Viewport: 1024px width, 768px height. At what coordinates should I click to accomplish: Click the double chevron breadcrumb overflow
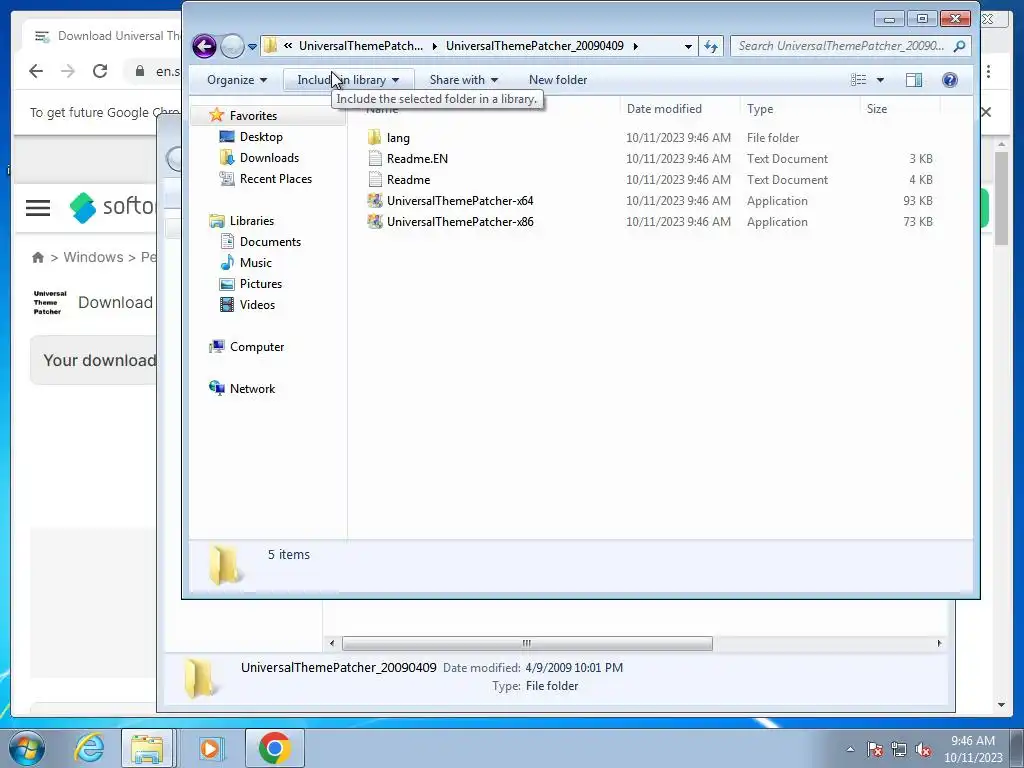point(288,46)
